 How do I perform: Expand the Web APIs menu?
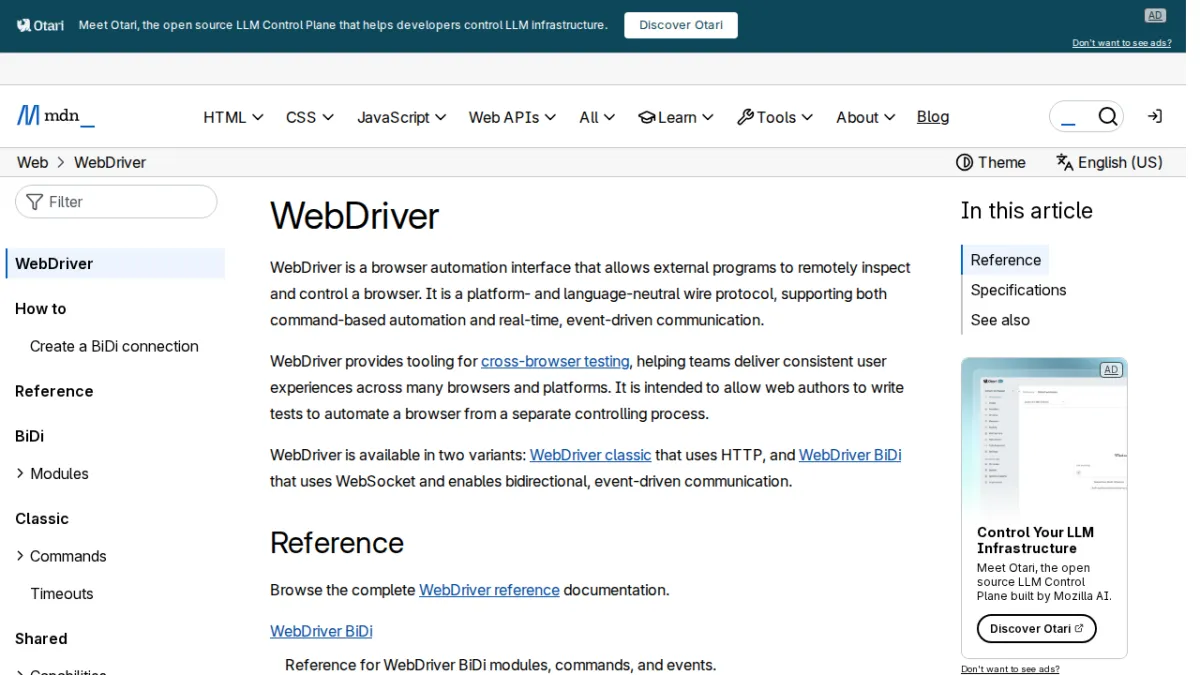click(x=513, y=117)
